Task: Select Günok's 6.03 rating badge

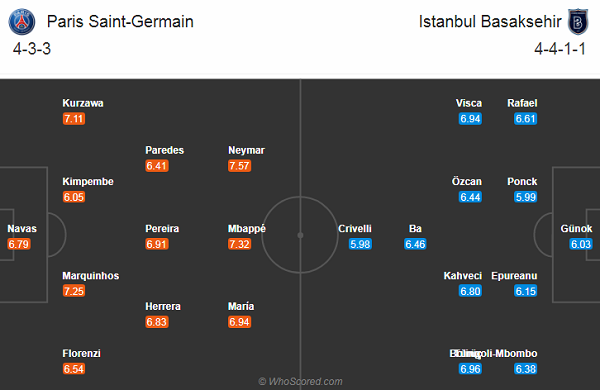Action: (x=581, y=244)
